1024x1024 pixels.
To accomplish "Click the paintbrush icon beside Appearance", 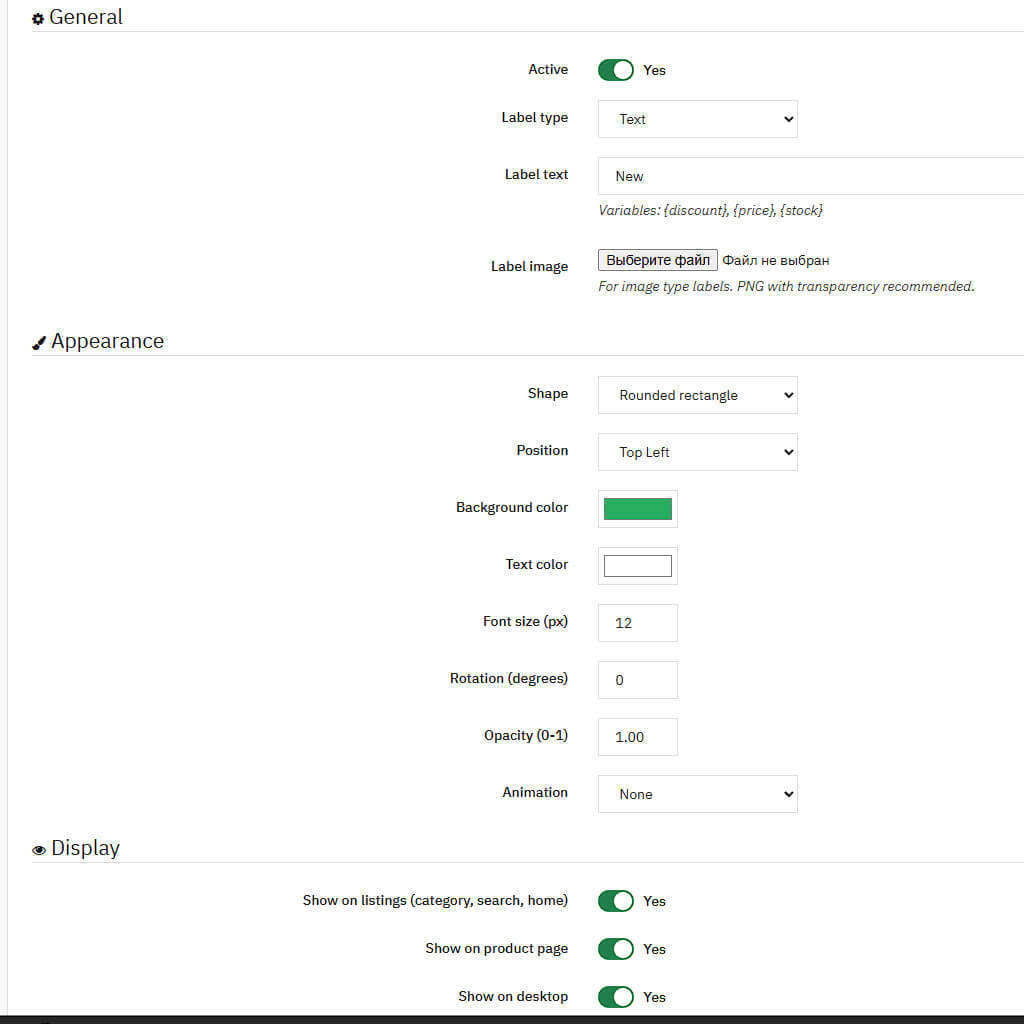I will coord(39,343).
